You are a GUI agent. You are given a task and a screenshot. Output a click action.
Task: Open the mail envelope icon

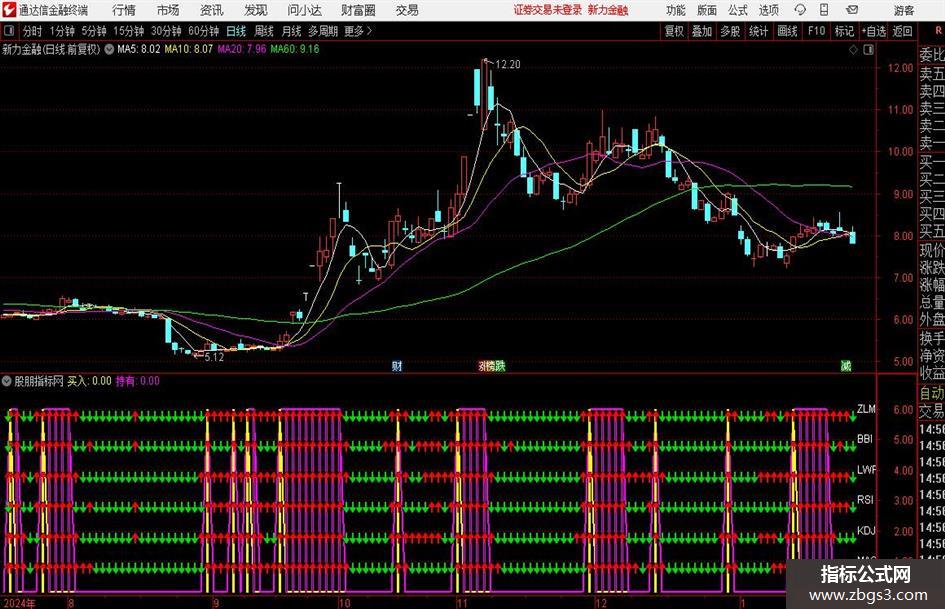click(x=852, y=10)
